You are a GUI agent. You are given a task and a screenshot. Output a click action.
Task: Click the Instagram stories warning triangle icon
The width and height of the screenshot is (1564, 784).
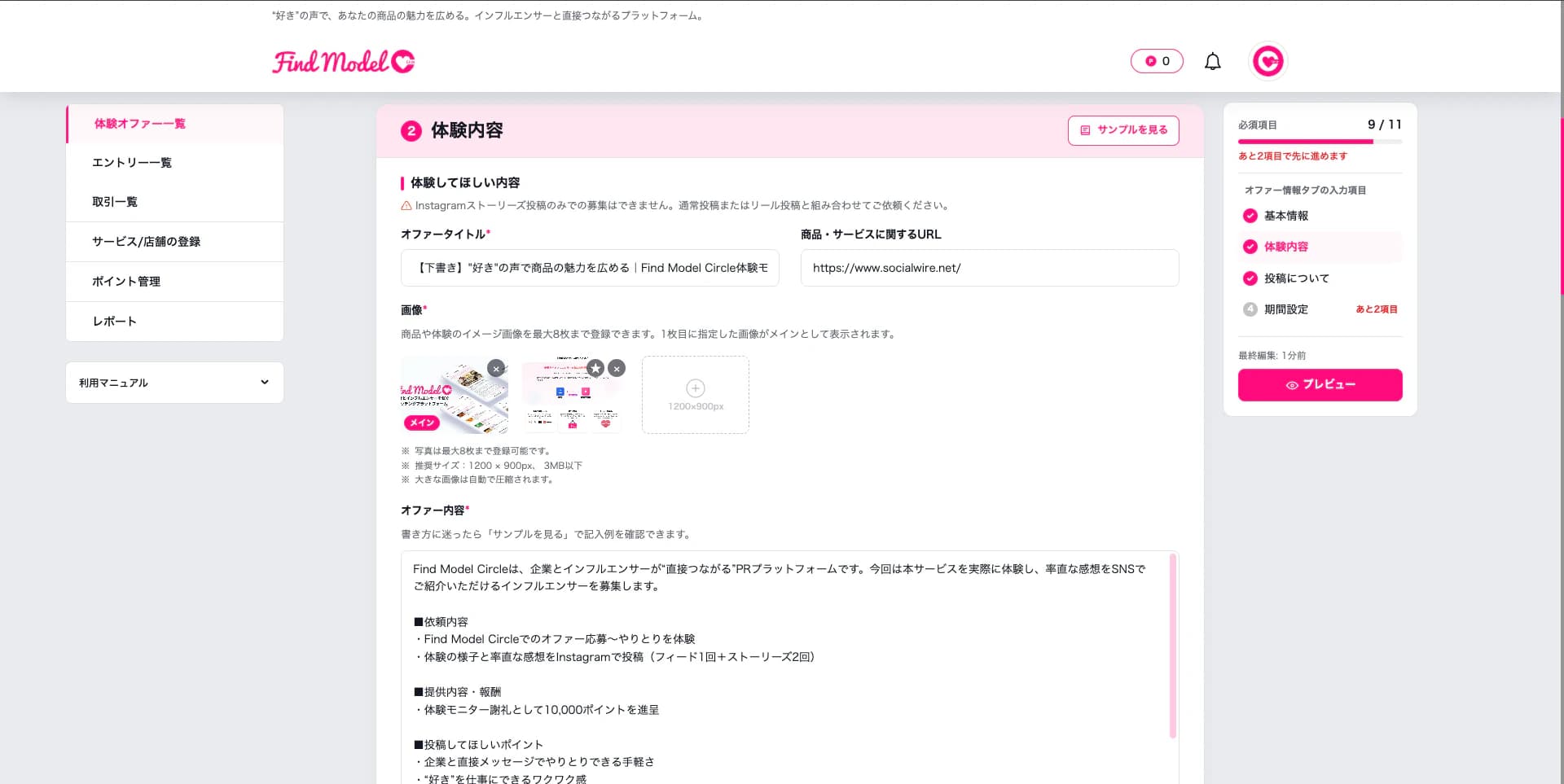(x=406, y=206)
